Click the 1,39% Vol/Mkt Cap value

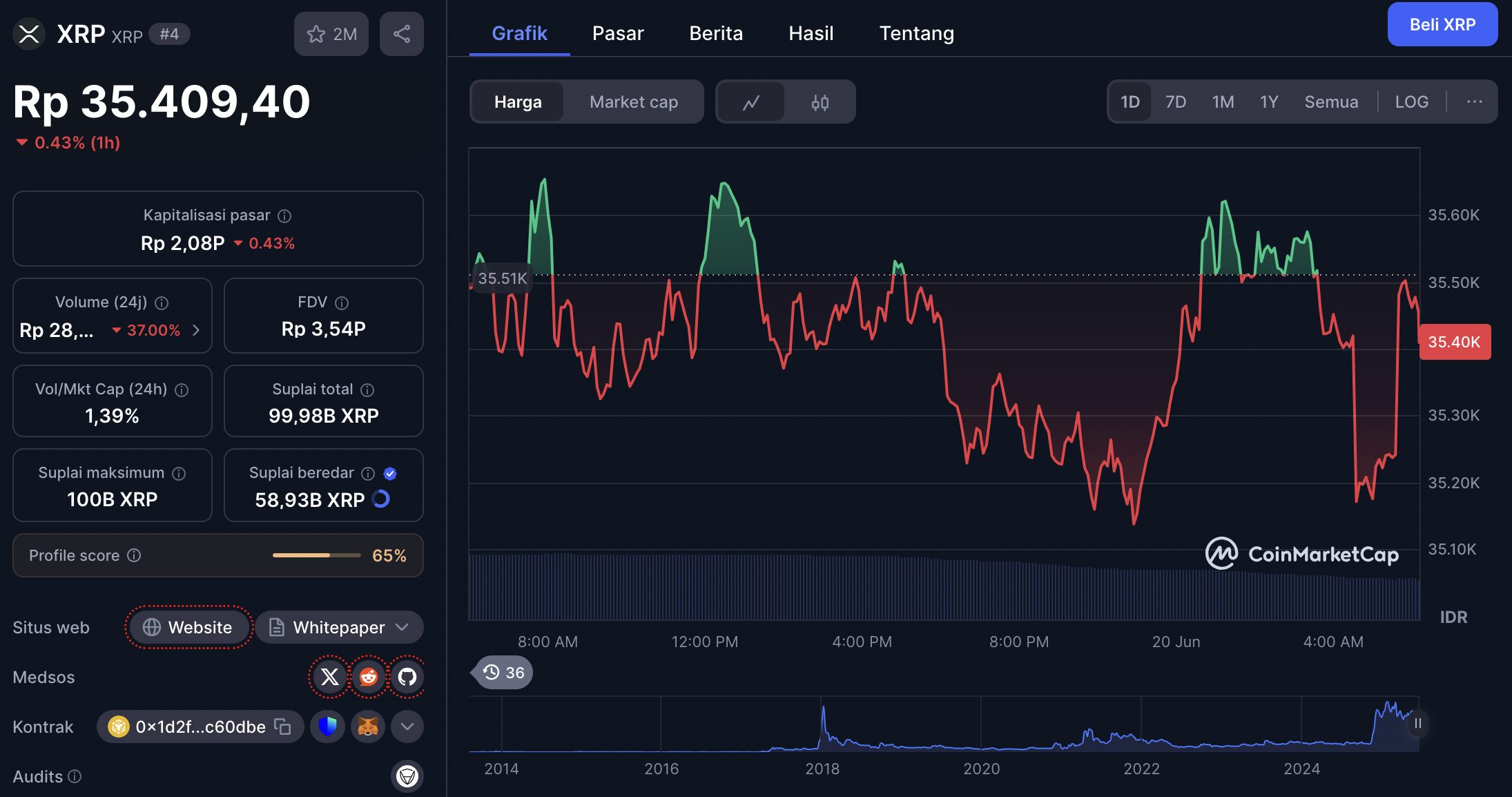(x=112, y=416)
